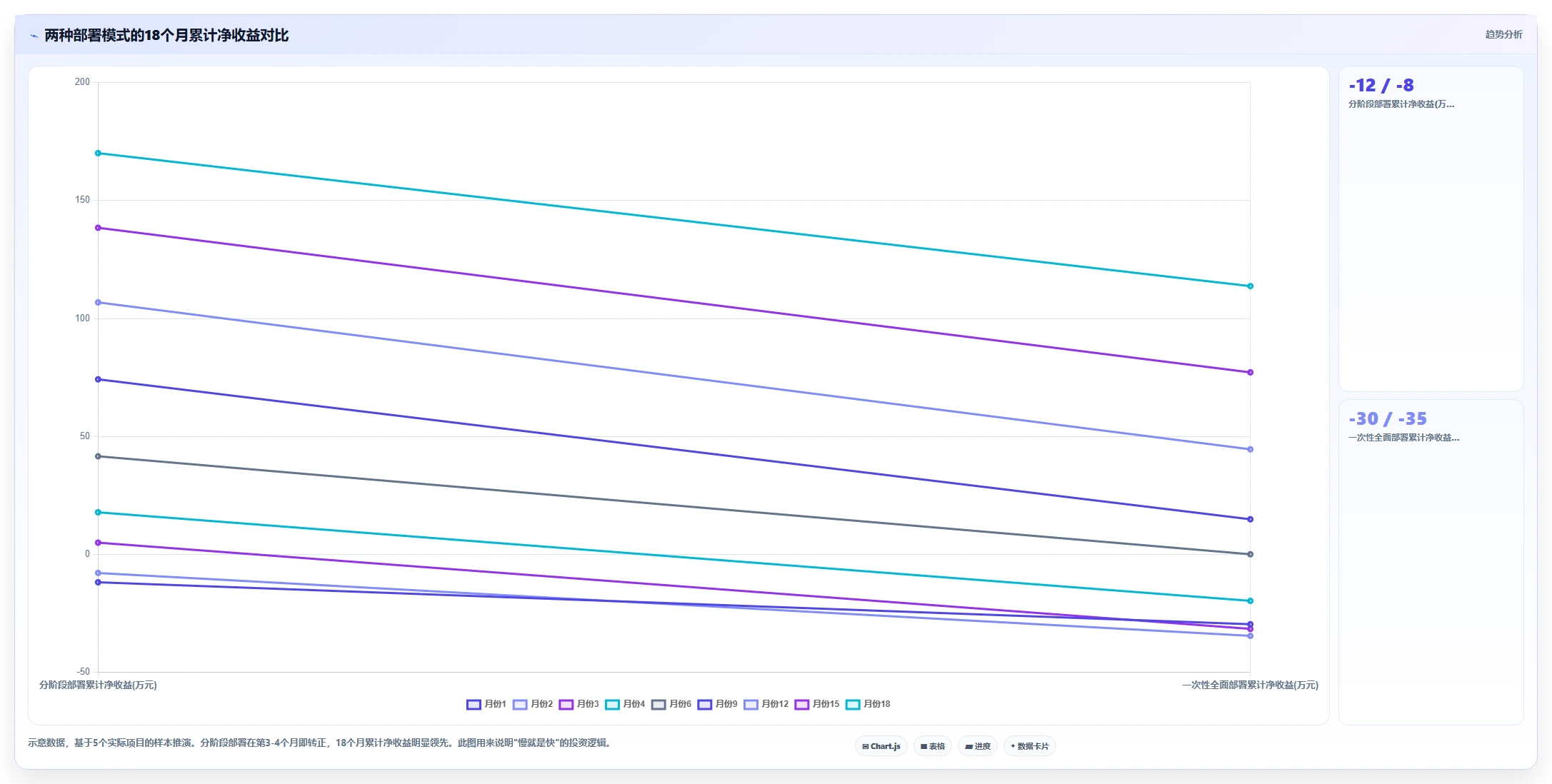Toggle 月份15 series visibility
Screen dimensions: 1552x784
point(817,704)
